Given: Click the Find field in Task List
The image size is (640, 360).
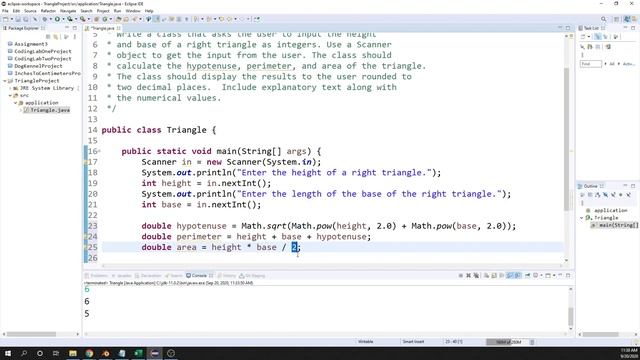Looking at the screenshot, I should [591, 64].
